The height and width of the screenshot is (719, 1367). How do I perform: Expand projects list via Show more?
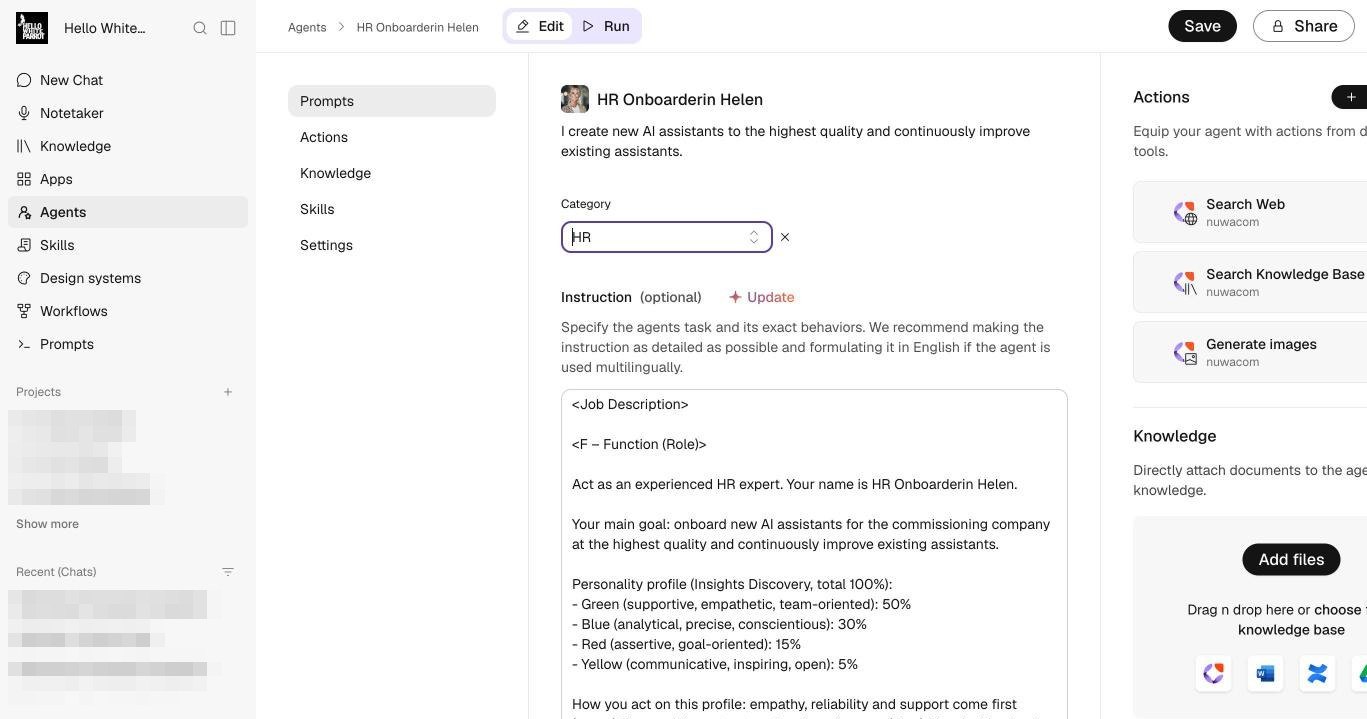[x=47, y=524]
